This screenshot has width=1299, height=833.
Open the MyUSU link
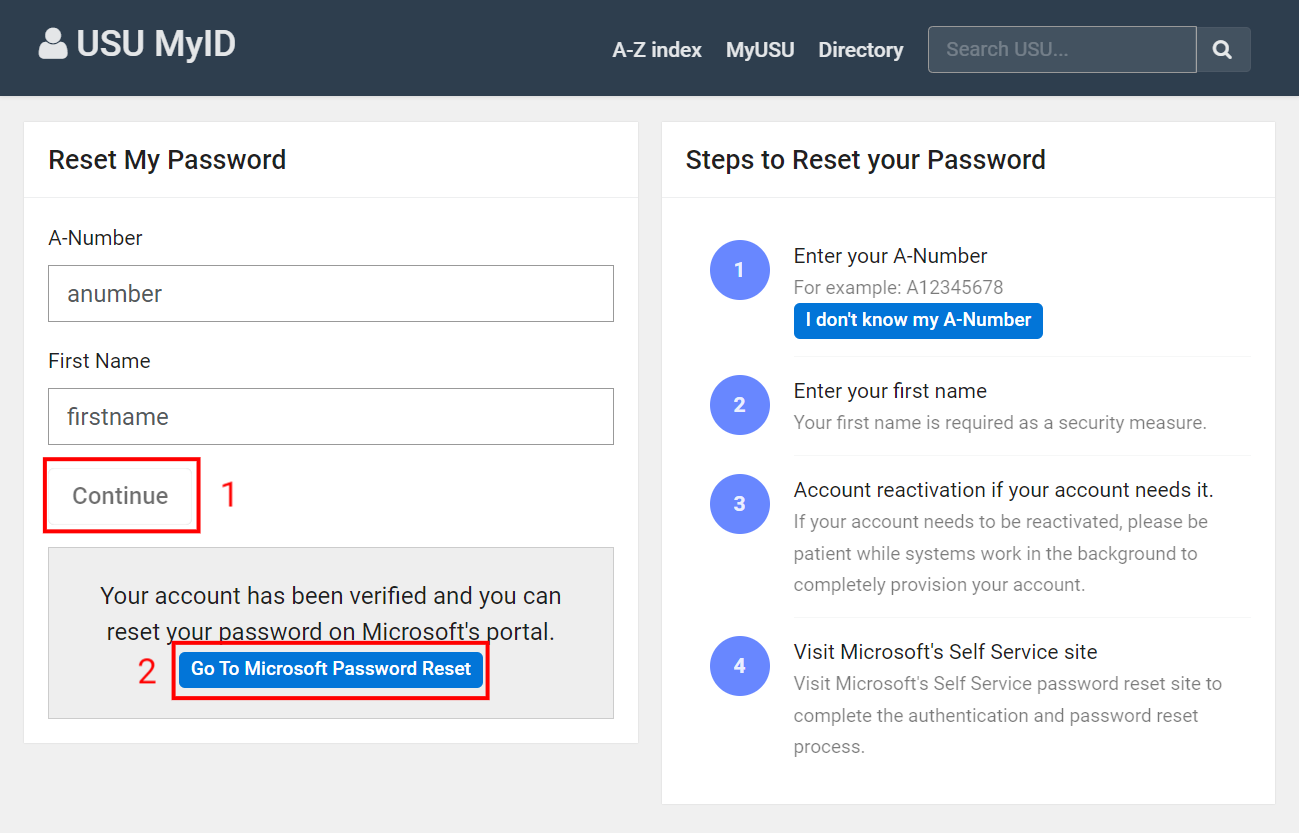(x=760, y=50)
